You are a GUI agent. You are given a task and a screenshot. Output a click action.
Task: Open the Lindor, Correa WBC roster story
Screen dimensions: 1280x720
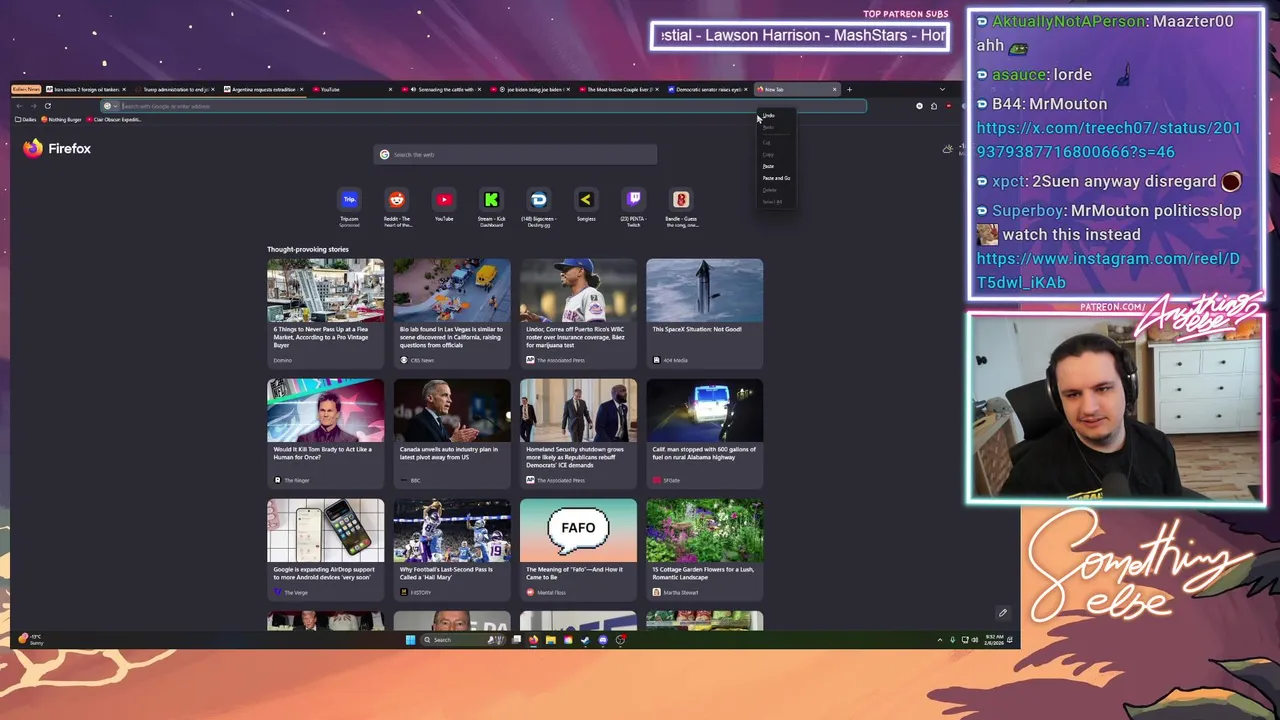pyautogui.click(x=578, y=312)
